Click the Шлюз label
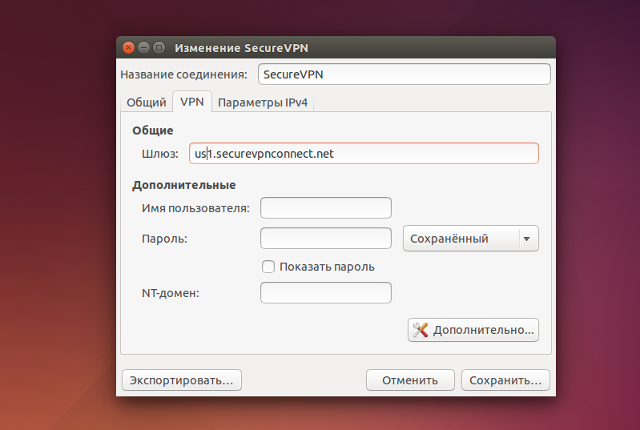Screen dimensions: 640x430 160,154
